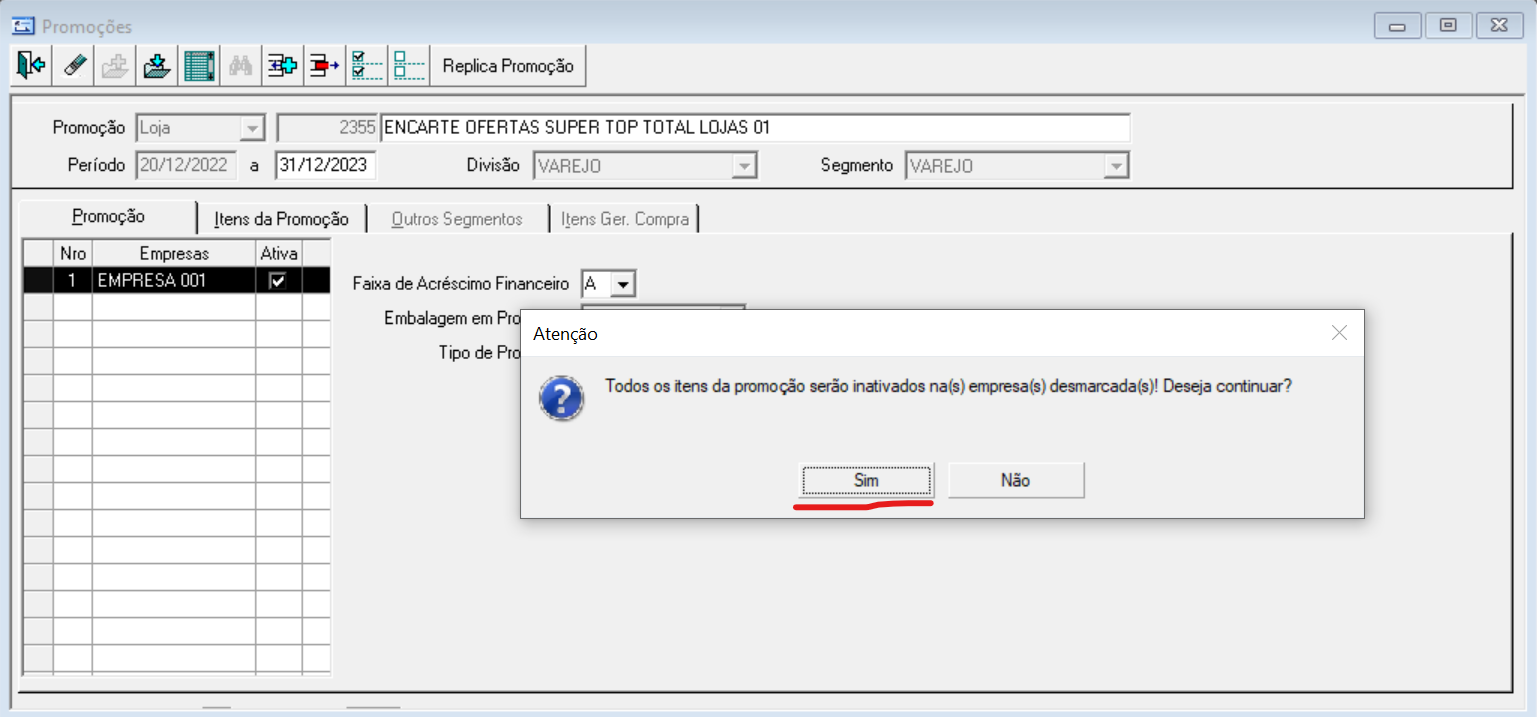Viewport: 1537px width, 717px height.
Task: Click the greyed binoculars search icon
Action: (241, 66)
